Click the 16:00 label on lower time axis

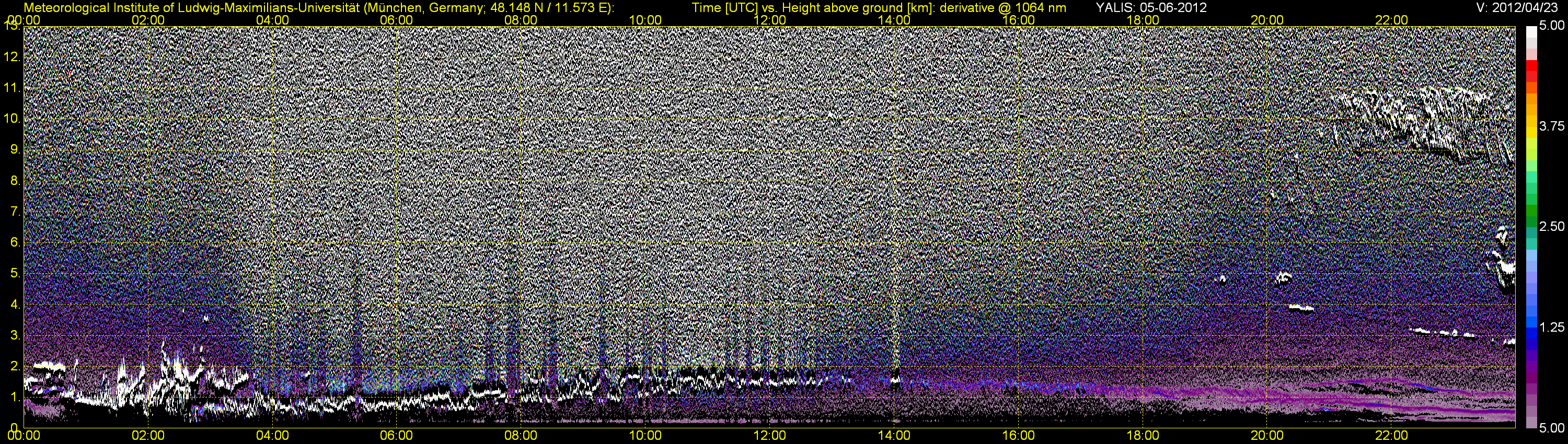tap(1018, 436)
